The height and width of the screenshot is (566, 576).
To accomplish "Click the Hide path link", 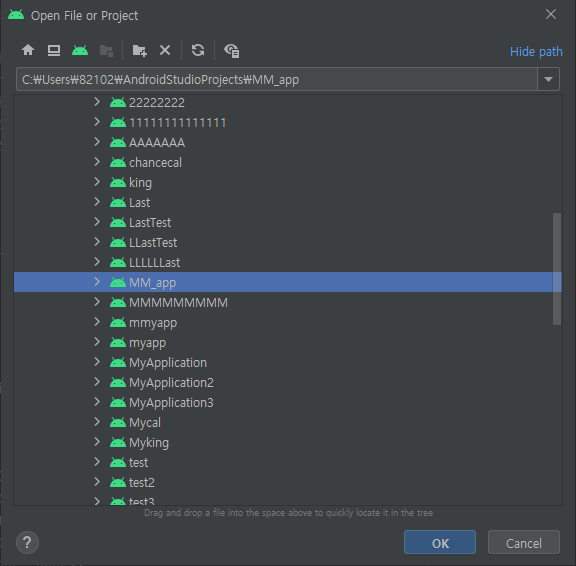I will 536,51.
